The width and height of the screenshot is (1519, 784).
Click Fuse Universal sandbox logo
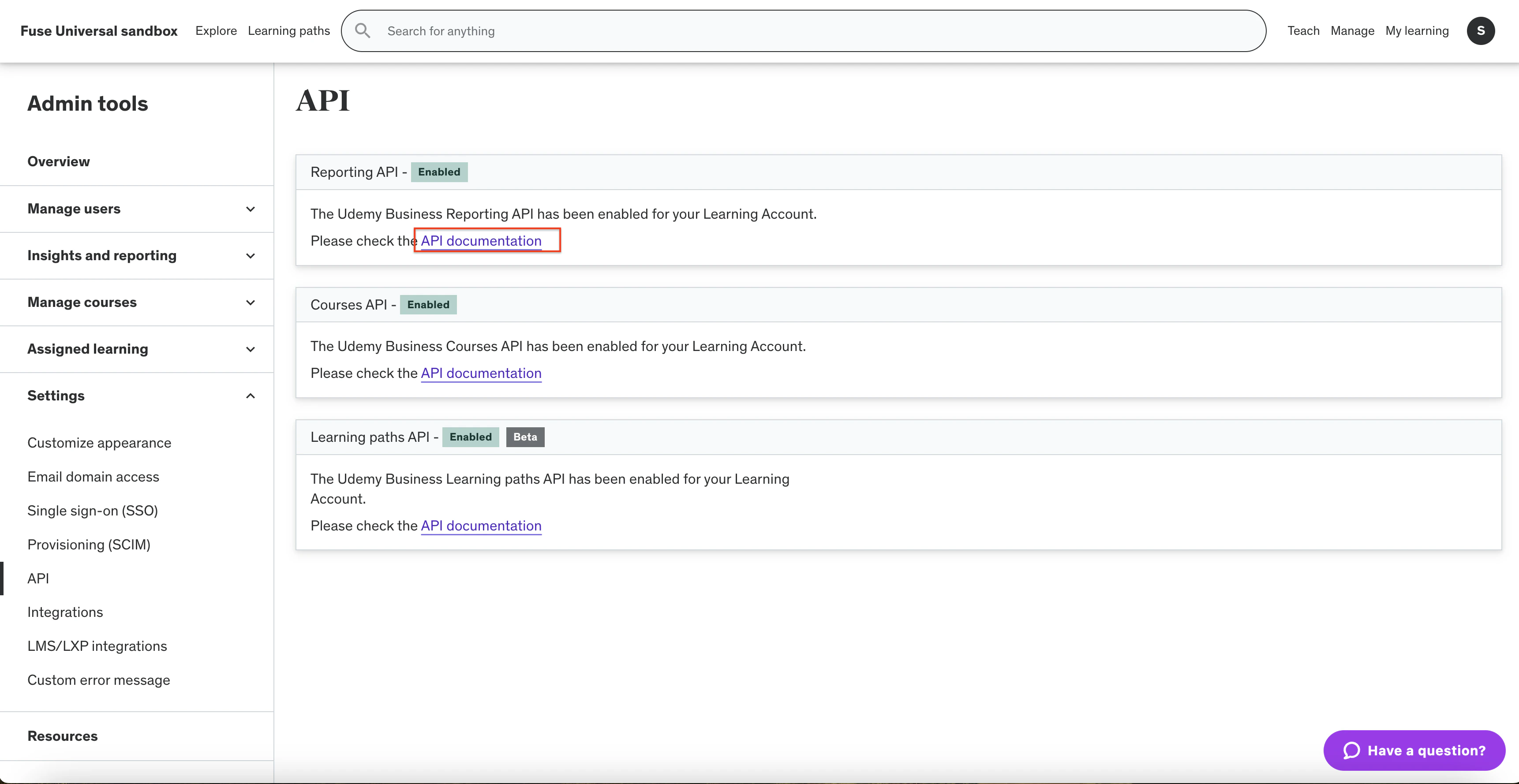click(98, 31)
